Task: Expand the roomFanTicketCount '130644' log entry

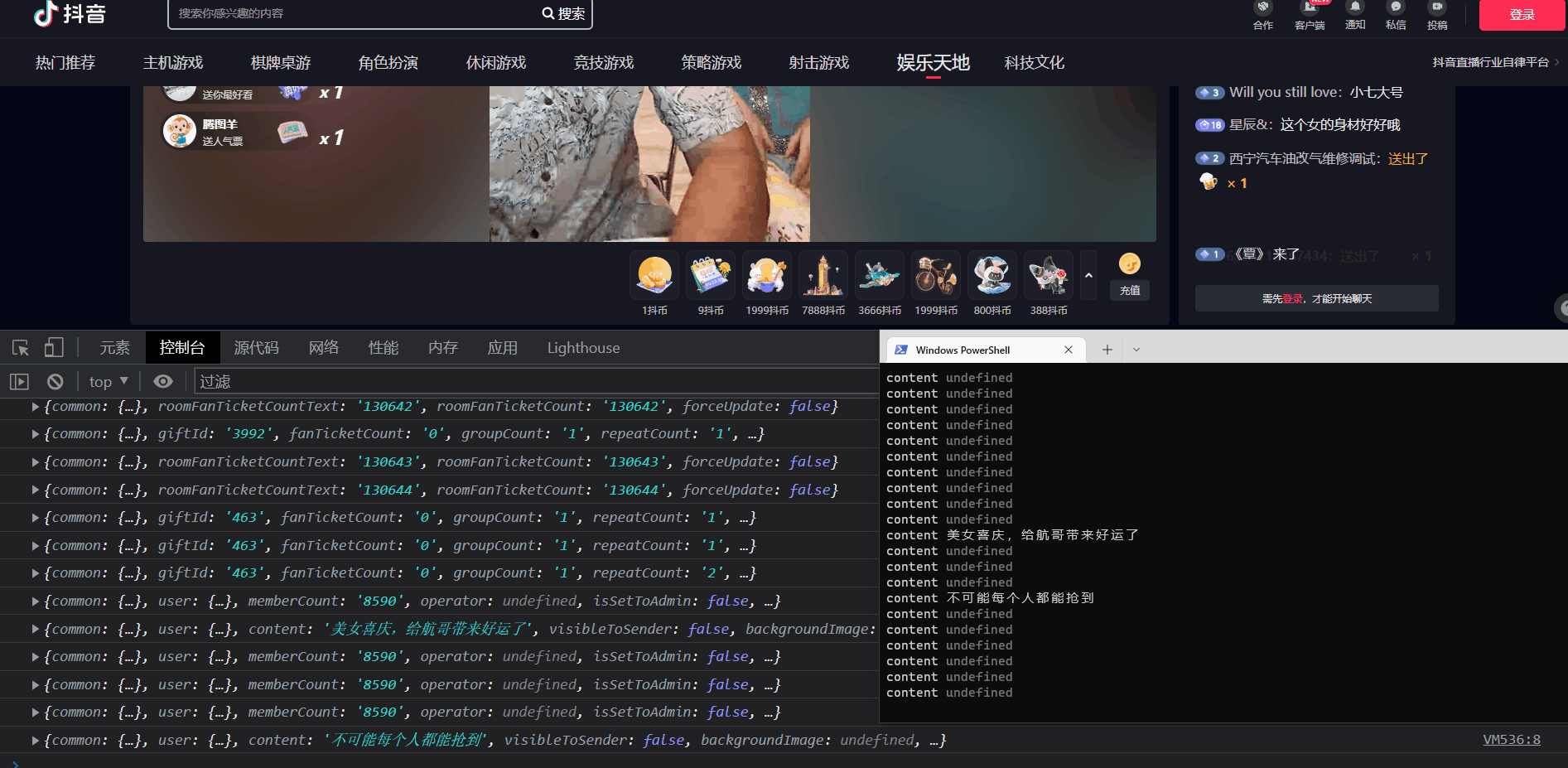Action: (x=35, y=490)
